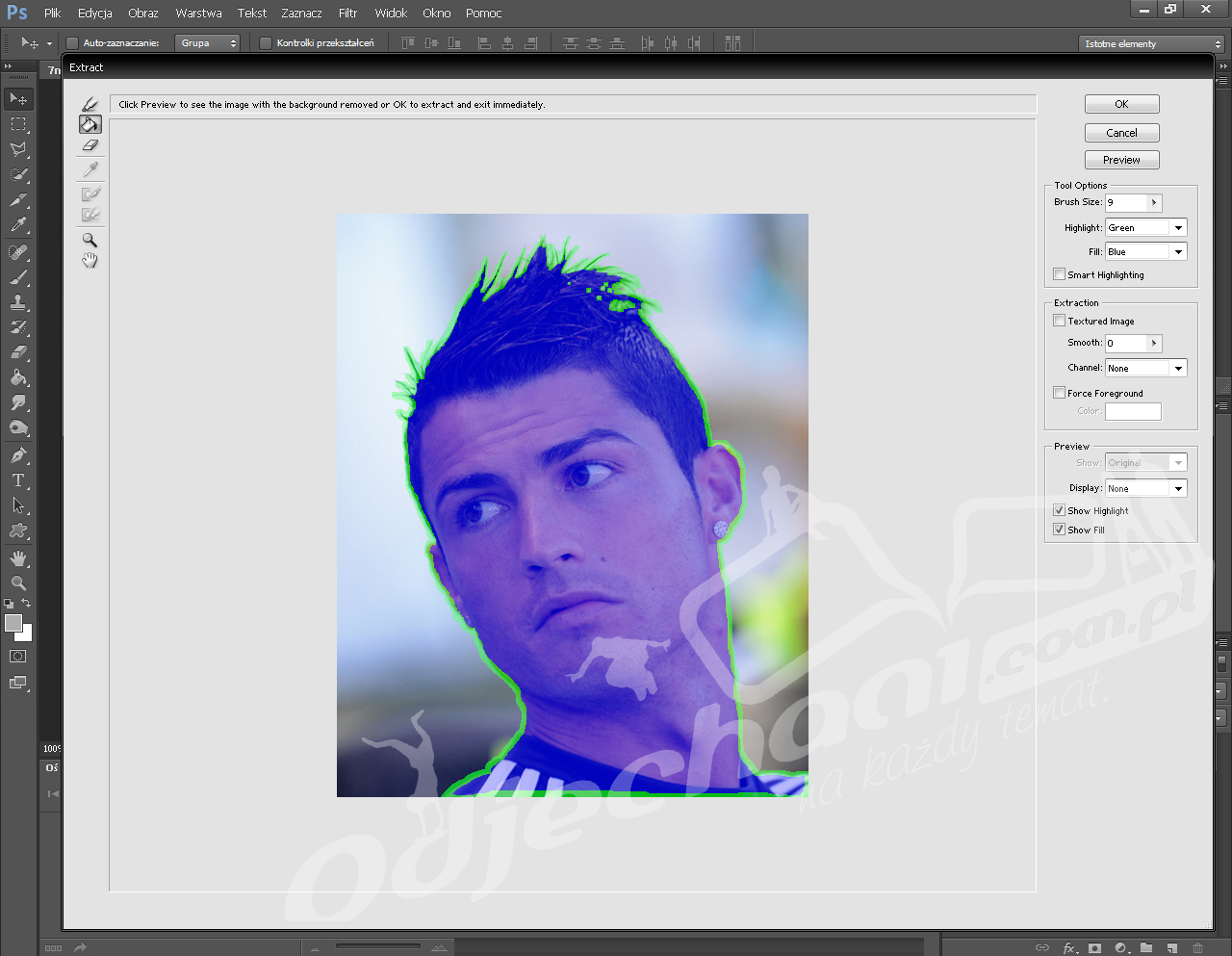Select the main toolbar Eraser tool

(18, 352)
